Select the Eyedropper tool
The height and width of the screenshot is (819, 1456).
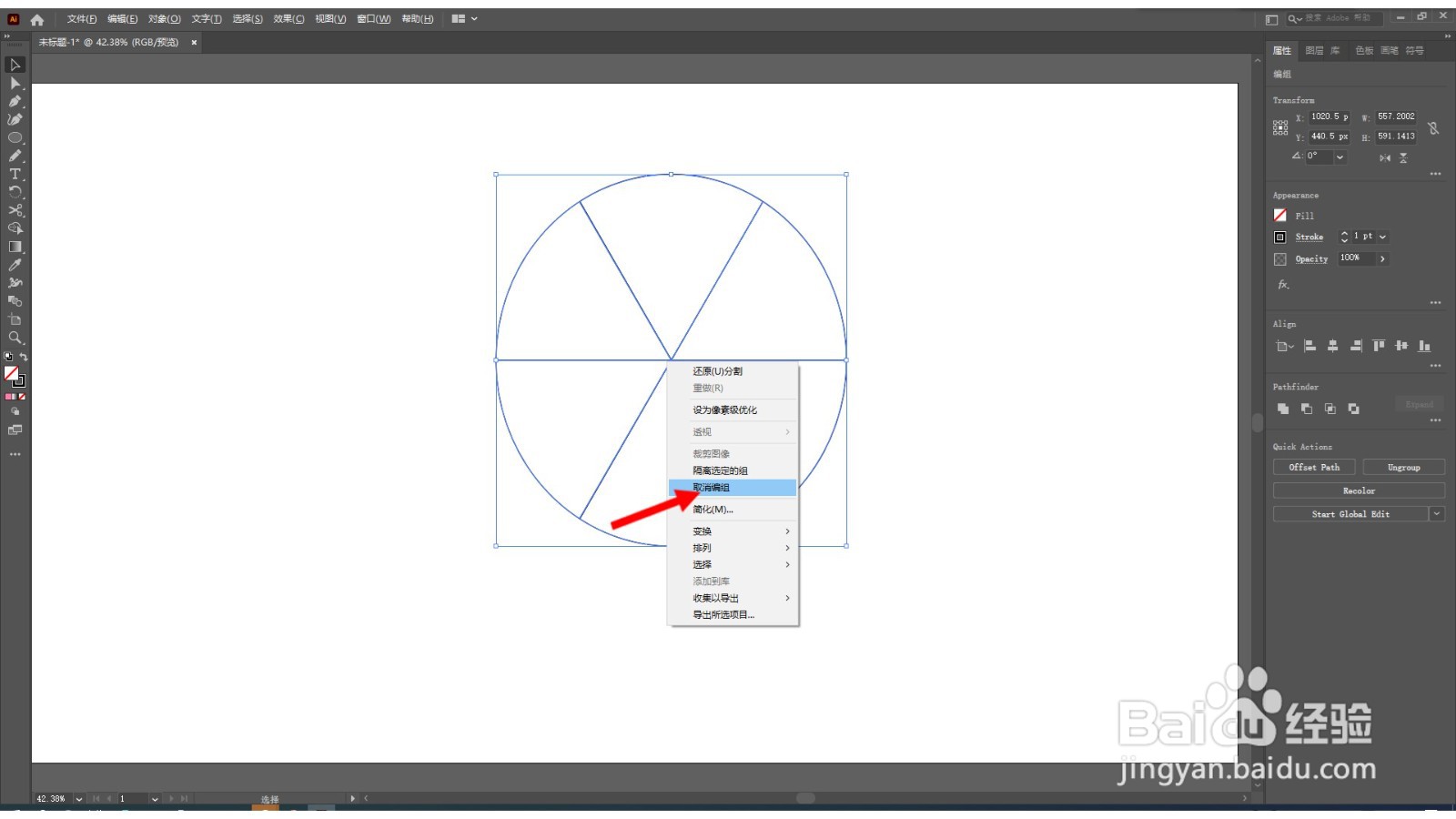pos(15,265)
